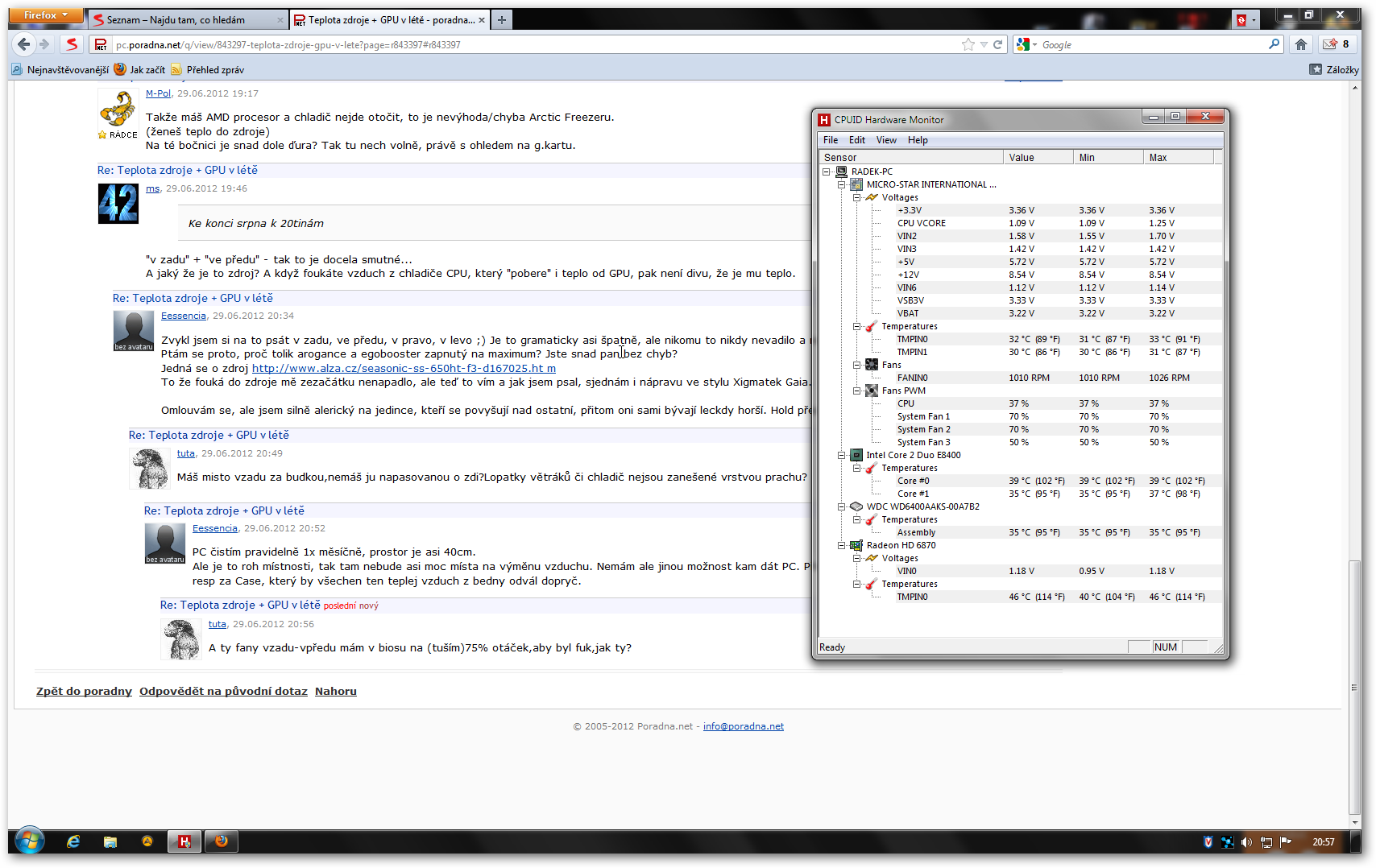The image size is (1376, 868).
Task: Open the Windows Start orb
Action: click(30, 841)
